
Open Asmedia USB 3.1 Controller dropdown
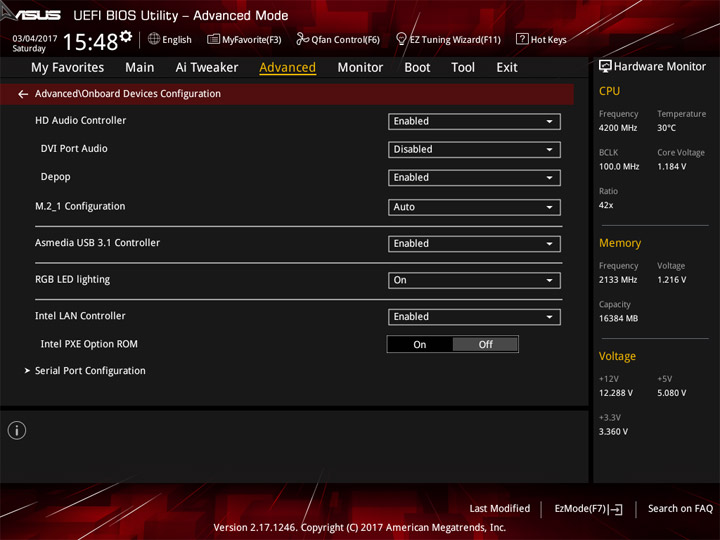coord(474,243)
